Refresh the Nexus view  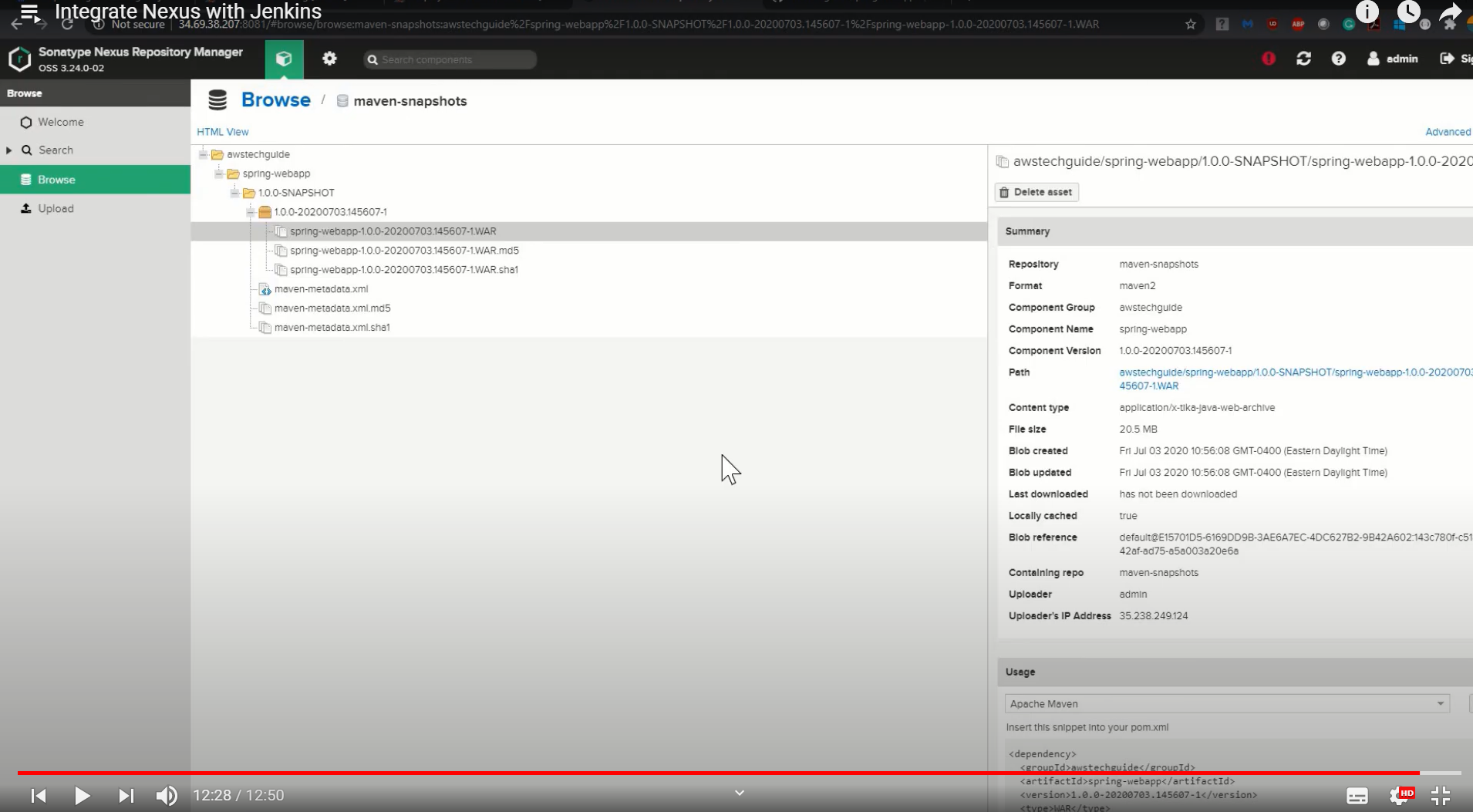click(1304, 59)
